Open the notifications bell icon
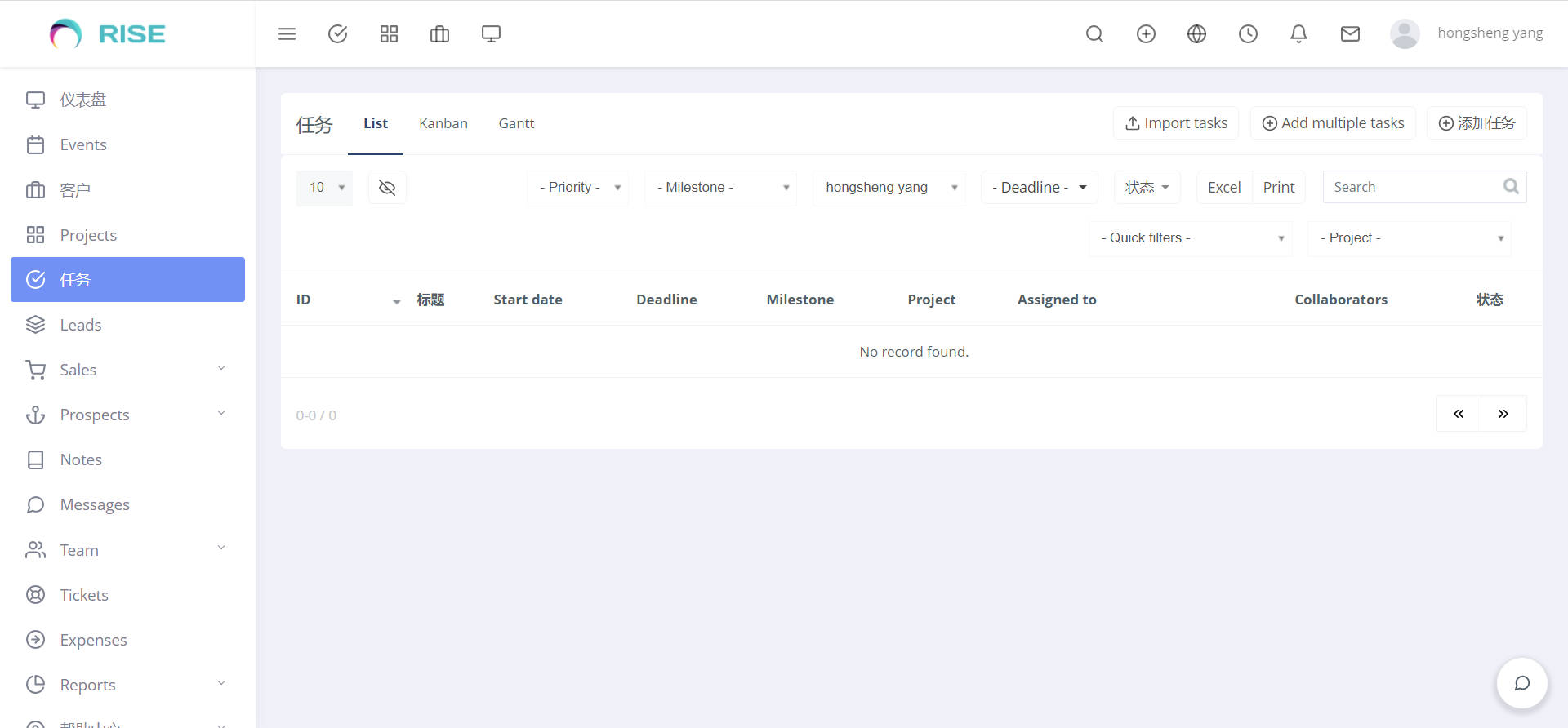Viewport: 1568px width, 728px height. pyautogui.click(x=1298, y=33)
